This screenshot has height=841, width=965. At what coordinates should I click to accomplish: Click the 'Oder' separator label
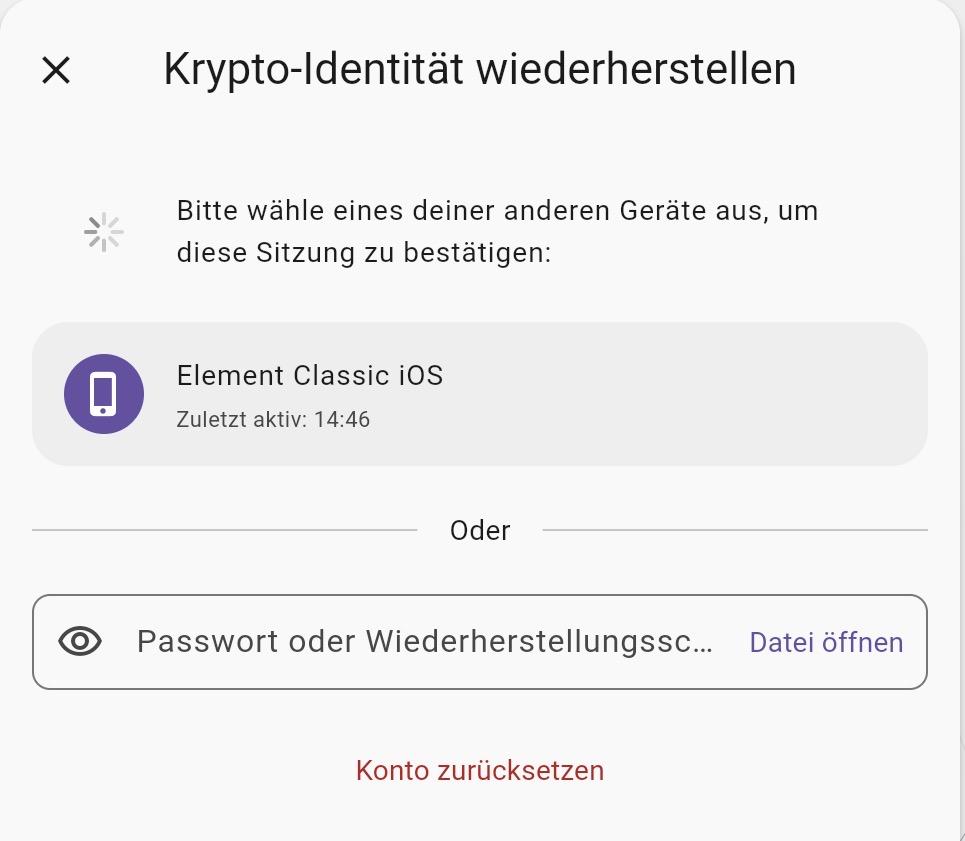pyautogui.click(x=480, y=530)
